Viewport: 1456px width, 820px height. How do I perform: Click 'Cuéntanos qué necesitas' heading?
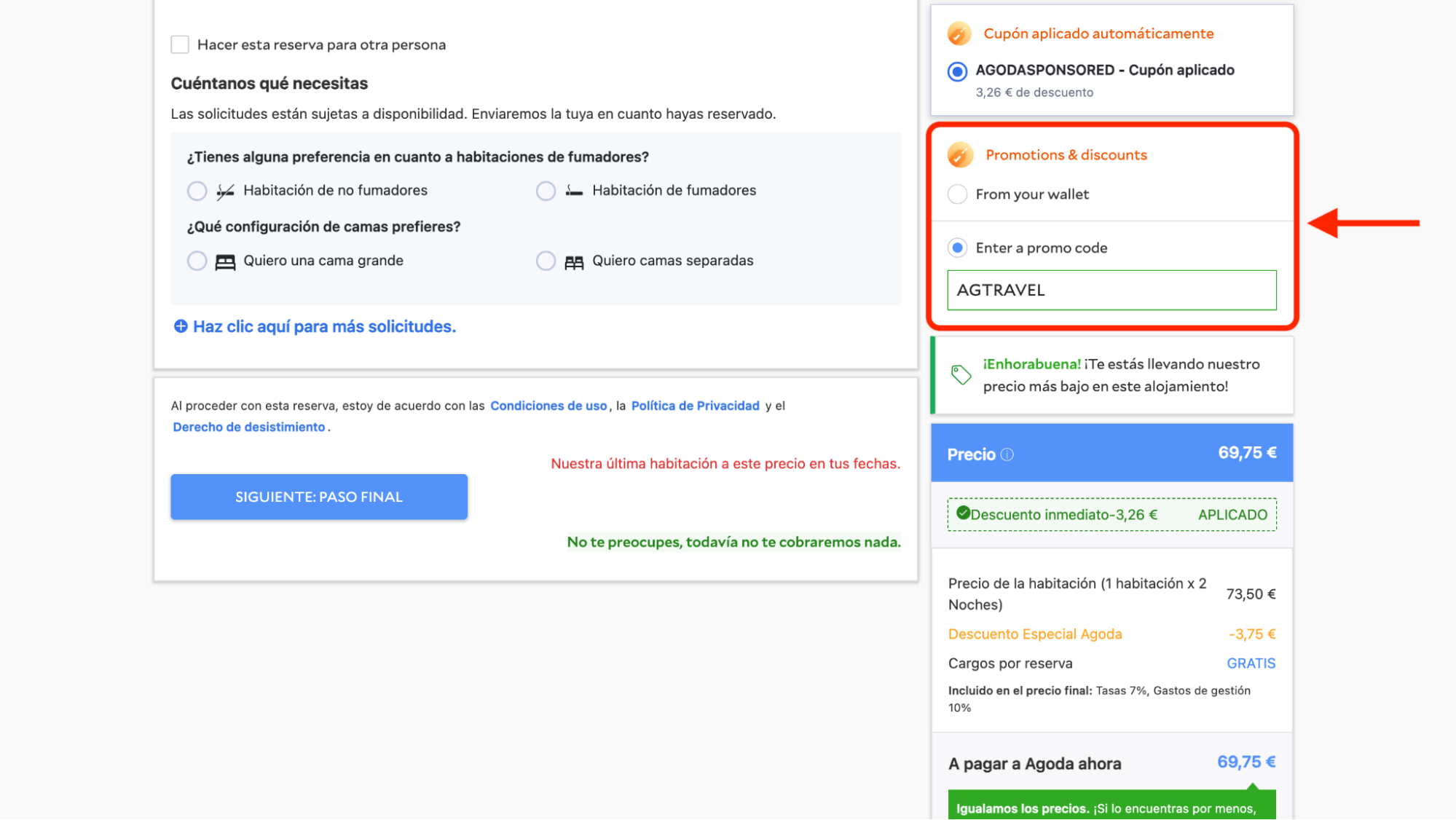269,83
